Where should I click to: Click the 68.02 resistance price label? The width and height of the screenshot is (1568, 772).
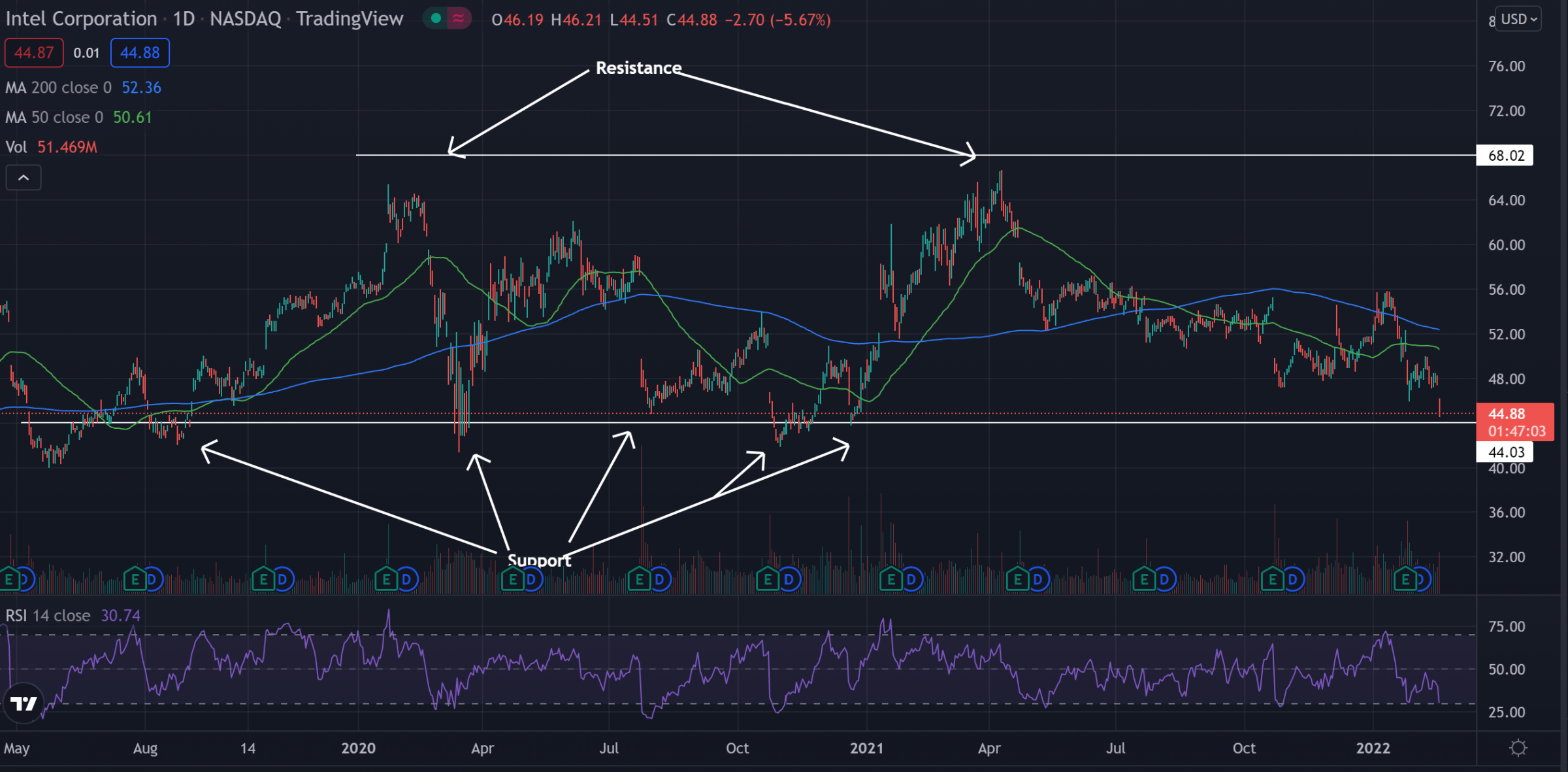(1505, 156)
